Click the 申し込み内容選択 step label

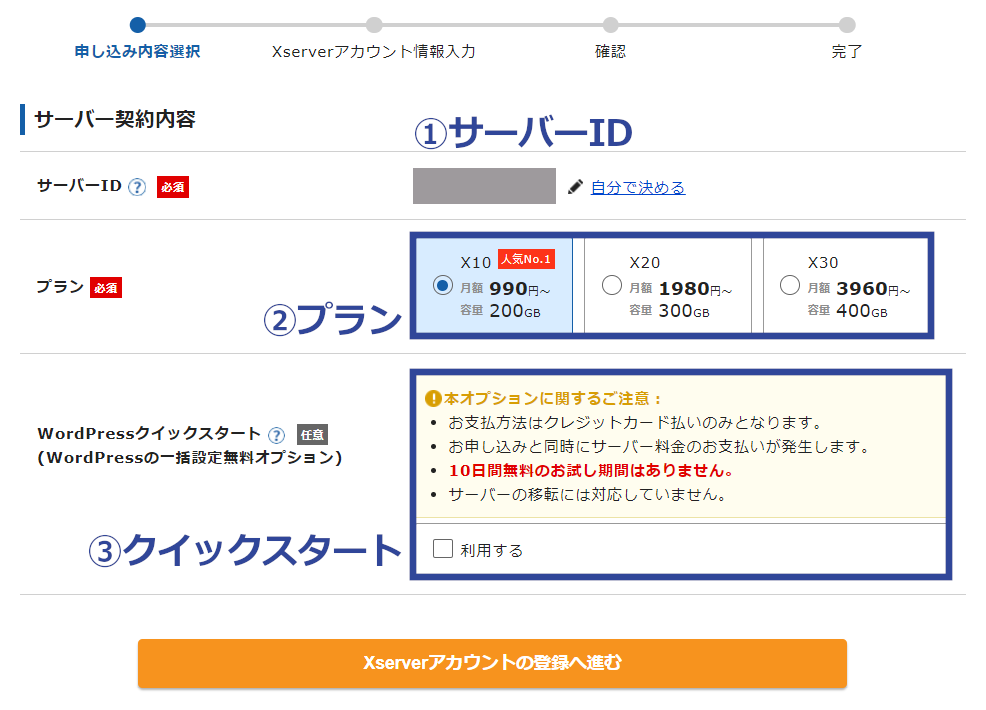point(138,52)
